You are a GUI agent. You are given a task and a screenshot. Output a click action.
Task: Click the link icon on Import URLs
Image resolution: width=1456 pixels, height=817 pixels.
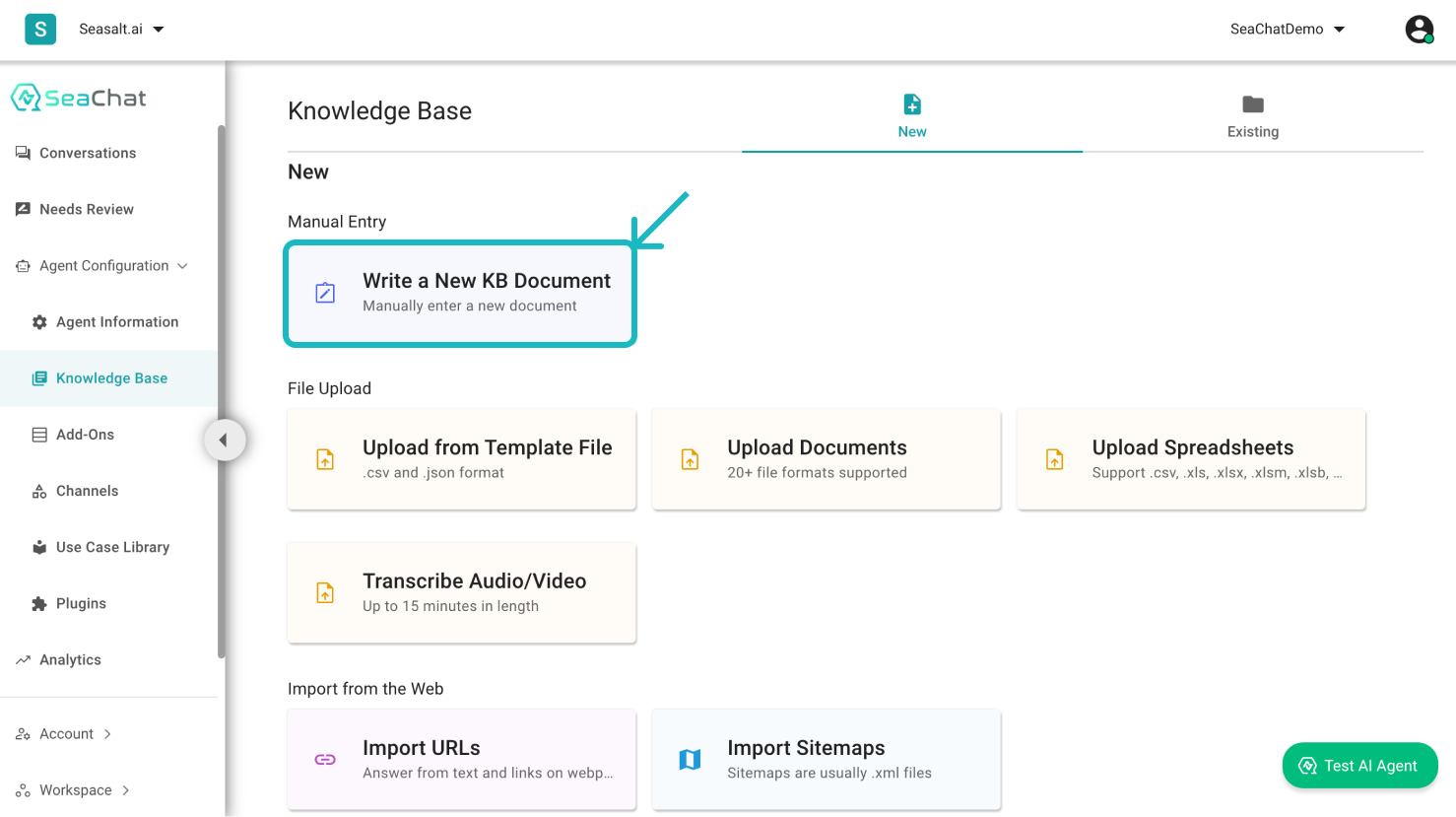pos(325,760)
